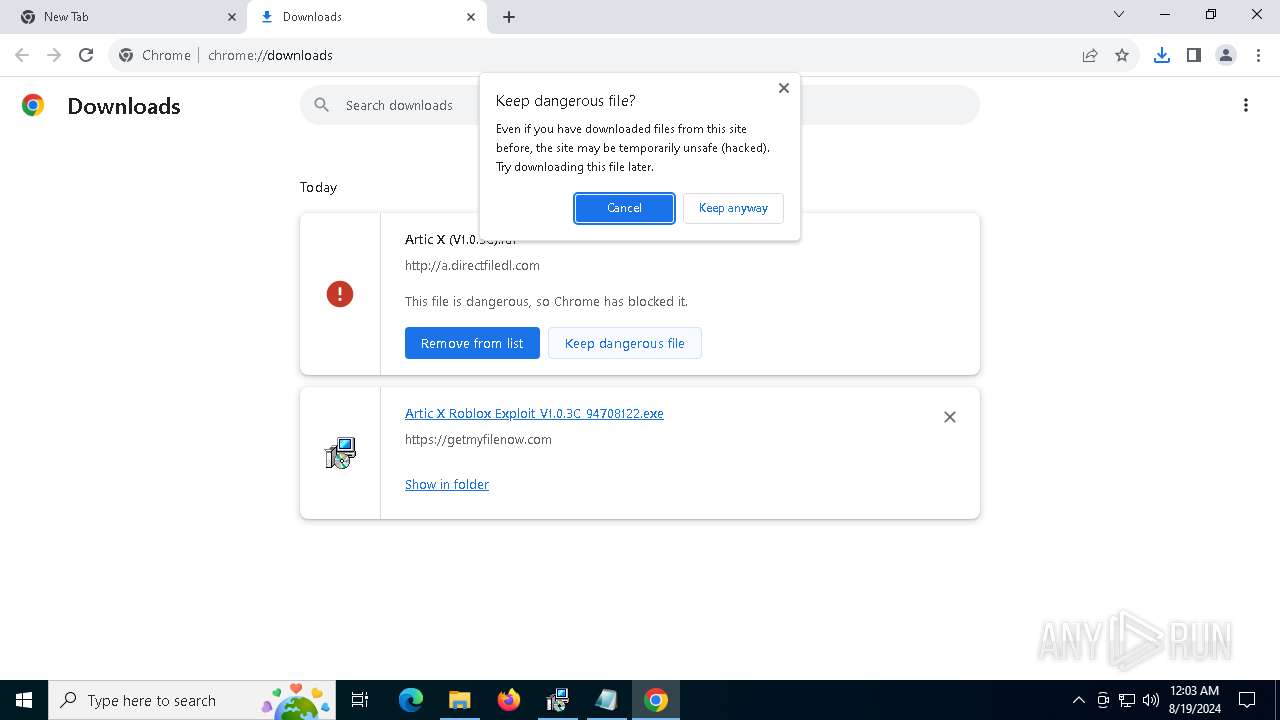
Task: Click the http://a.directfiledl.com source text
Action: coord(472,265)
